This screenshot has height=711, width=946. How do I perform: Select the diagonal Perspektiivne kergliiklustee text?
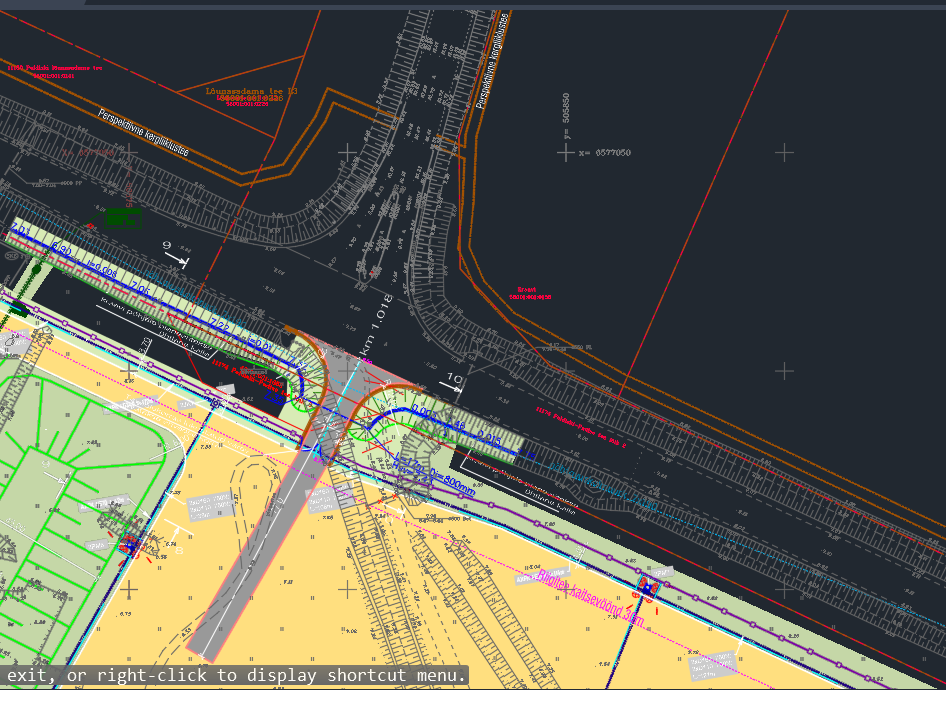(143, 132)
